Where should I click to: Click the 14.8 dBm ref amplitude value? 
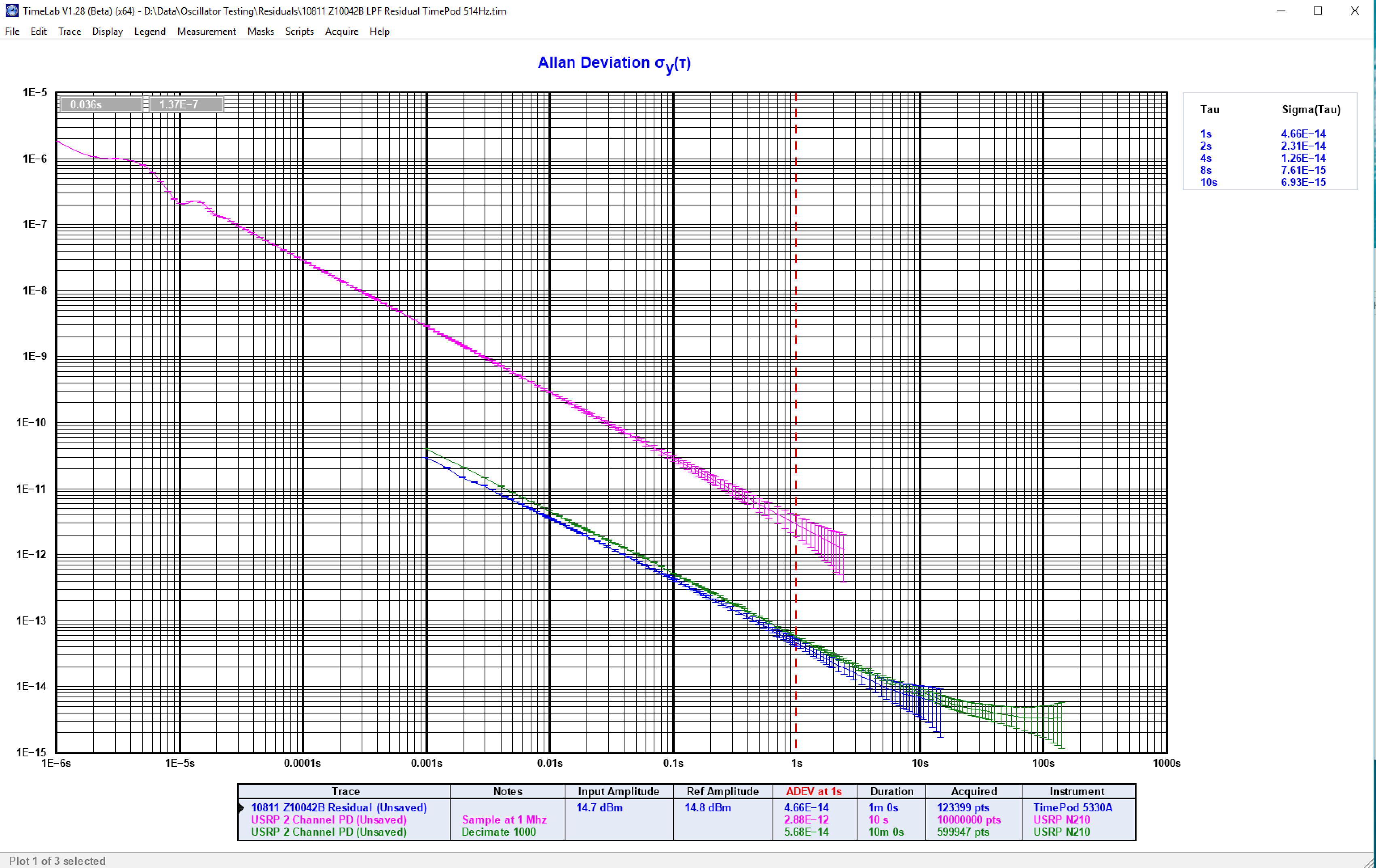coord(707,807)
